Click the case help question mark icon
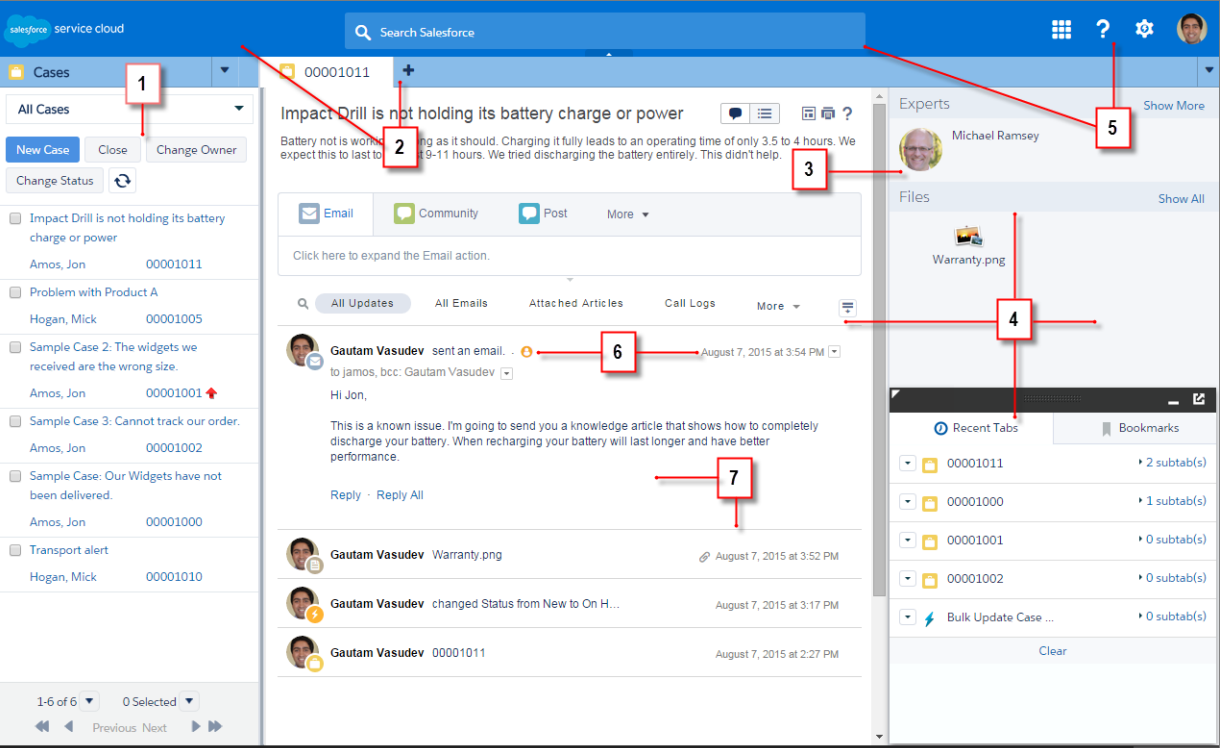 (847, 113)
